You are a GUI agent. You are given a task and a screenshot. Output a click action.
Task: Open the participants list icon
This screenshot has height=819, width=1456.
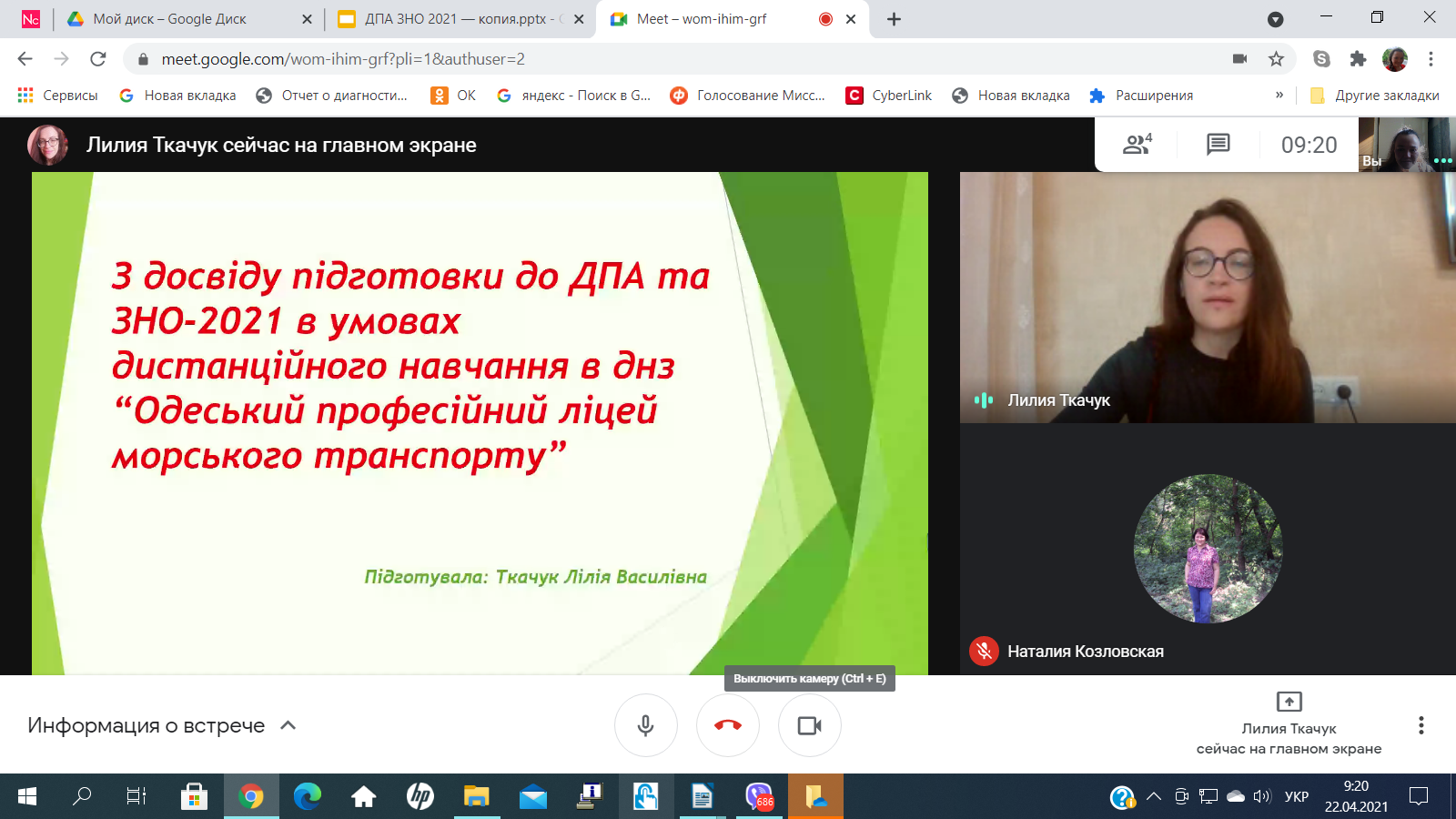tap(1137, 144)
